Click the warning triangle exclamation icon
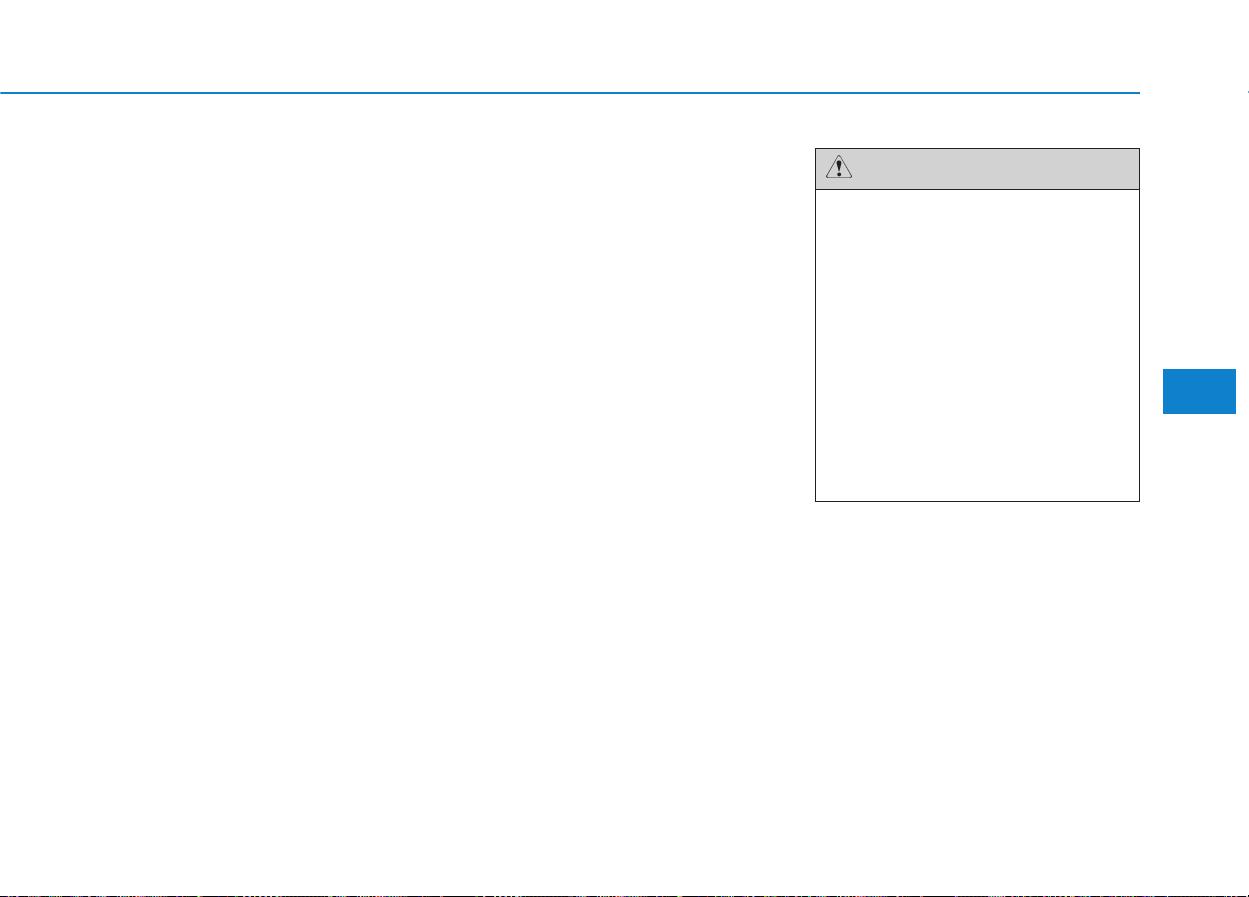 coord(838,168)
